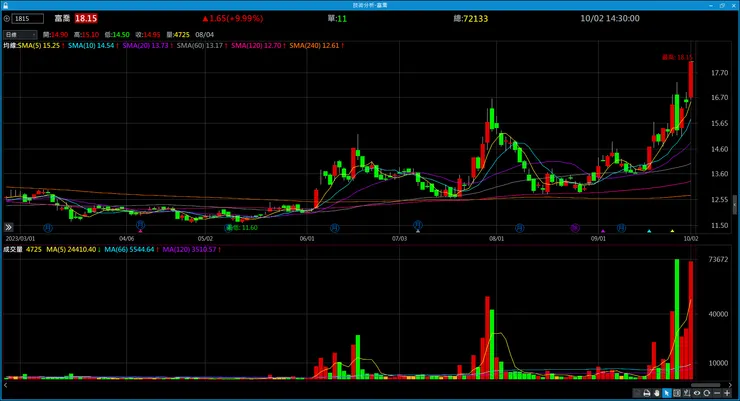Click the purple circle marker before 09/01
This screenshot has height=401, width=740.
pyautogui.click(x=574, y=228)
